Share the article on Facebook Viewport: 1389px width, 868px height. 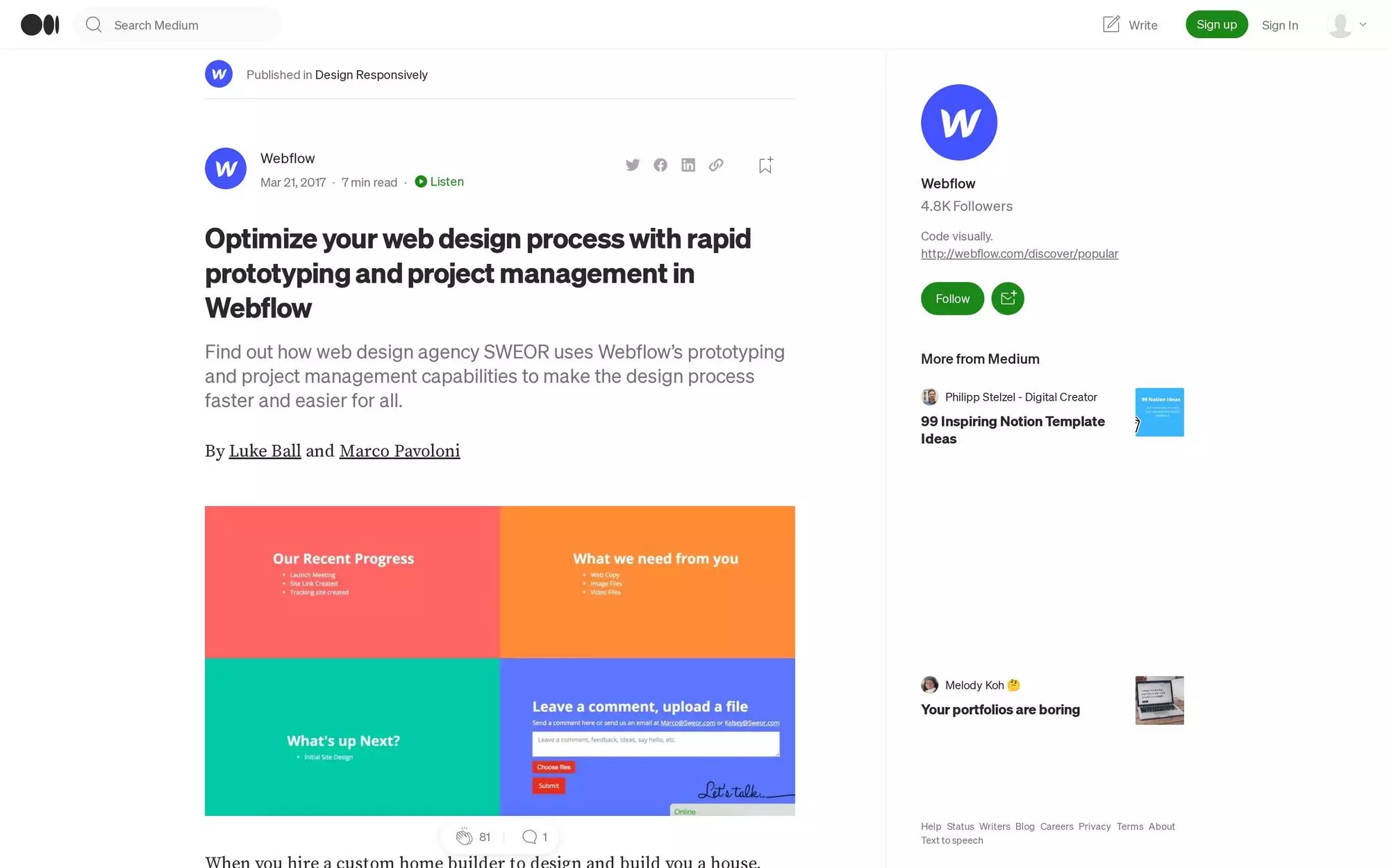(660, 165)
